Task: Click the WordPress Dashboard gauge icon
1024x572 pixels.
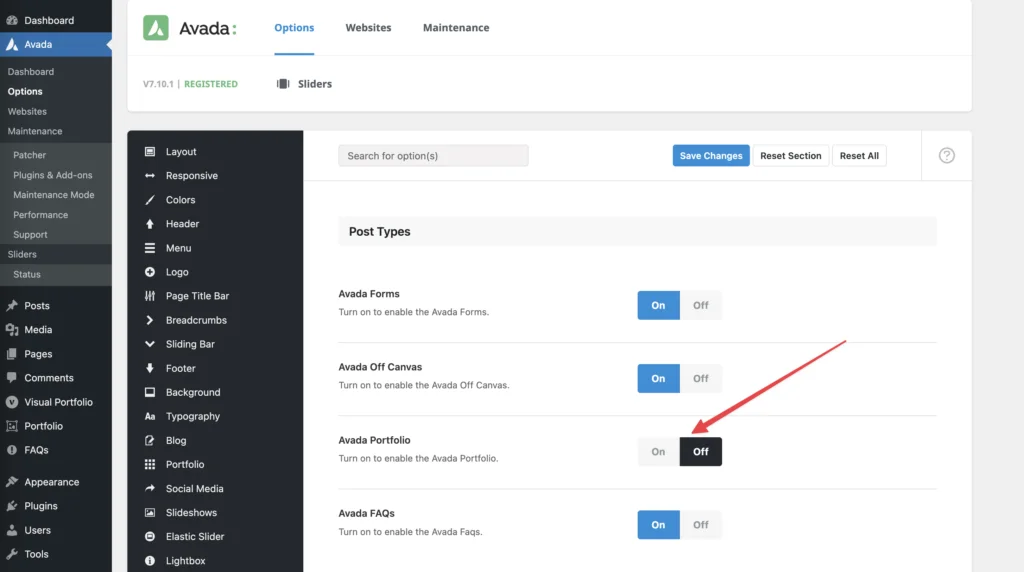Action: coord(12,20)
